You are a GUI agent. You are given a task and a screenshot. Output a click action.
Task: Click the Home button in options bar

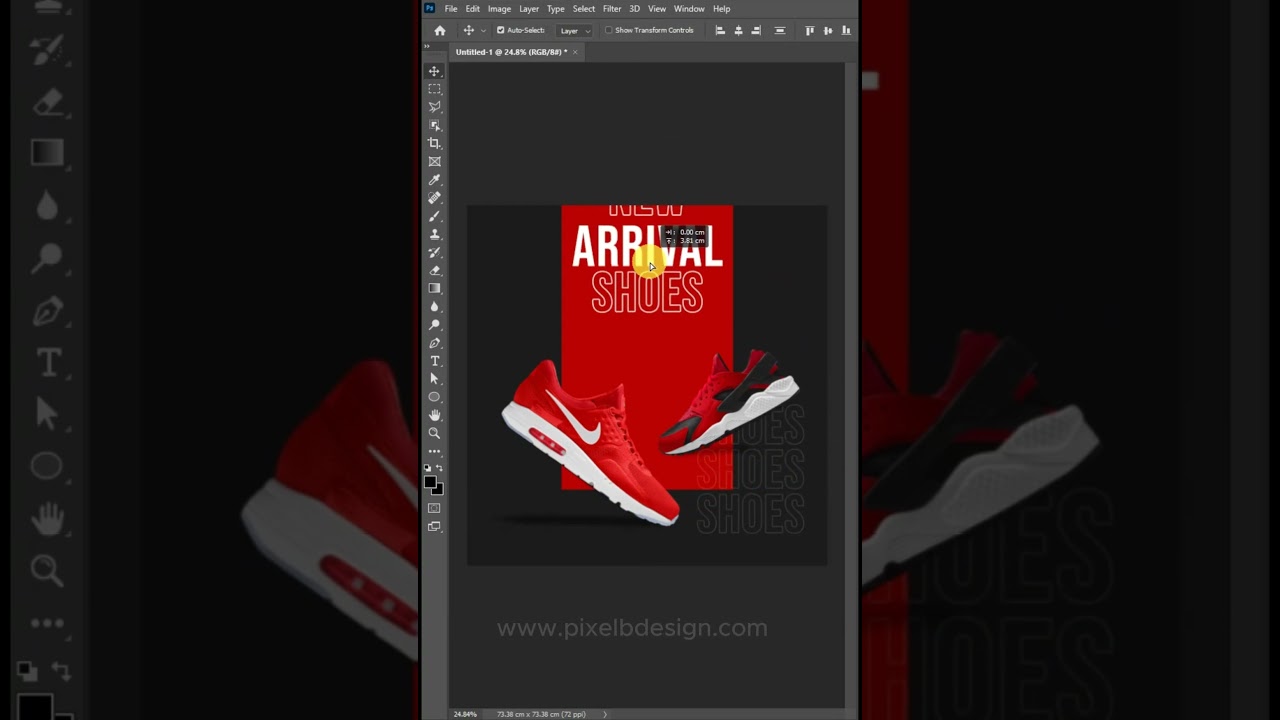(x=439, y=31)
